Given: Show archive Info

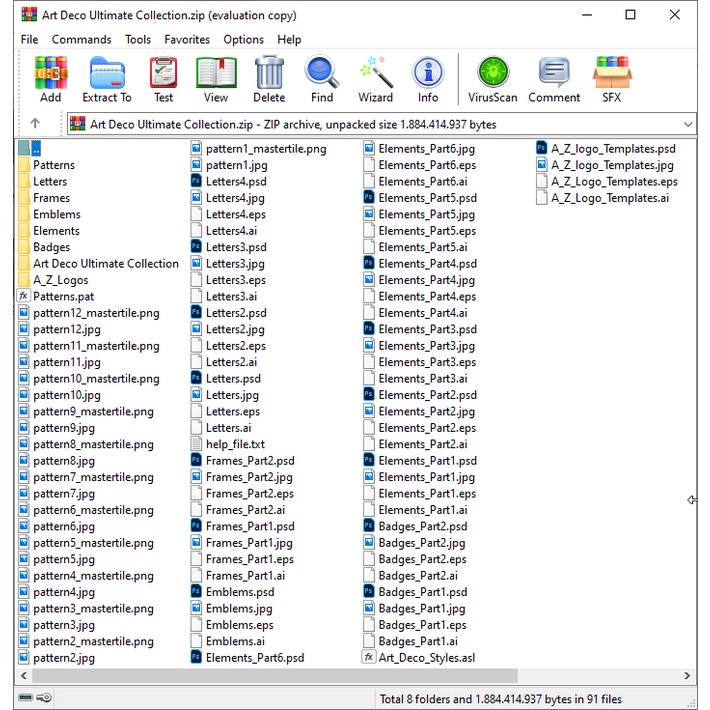Looking at the screenshot, I should tap(428, 79).
